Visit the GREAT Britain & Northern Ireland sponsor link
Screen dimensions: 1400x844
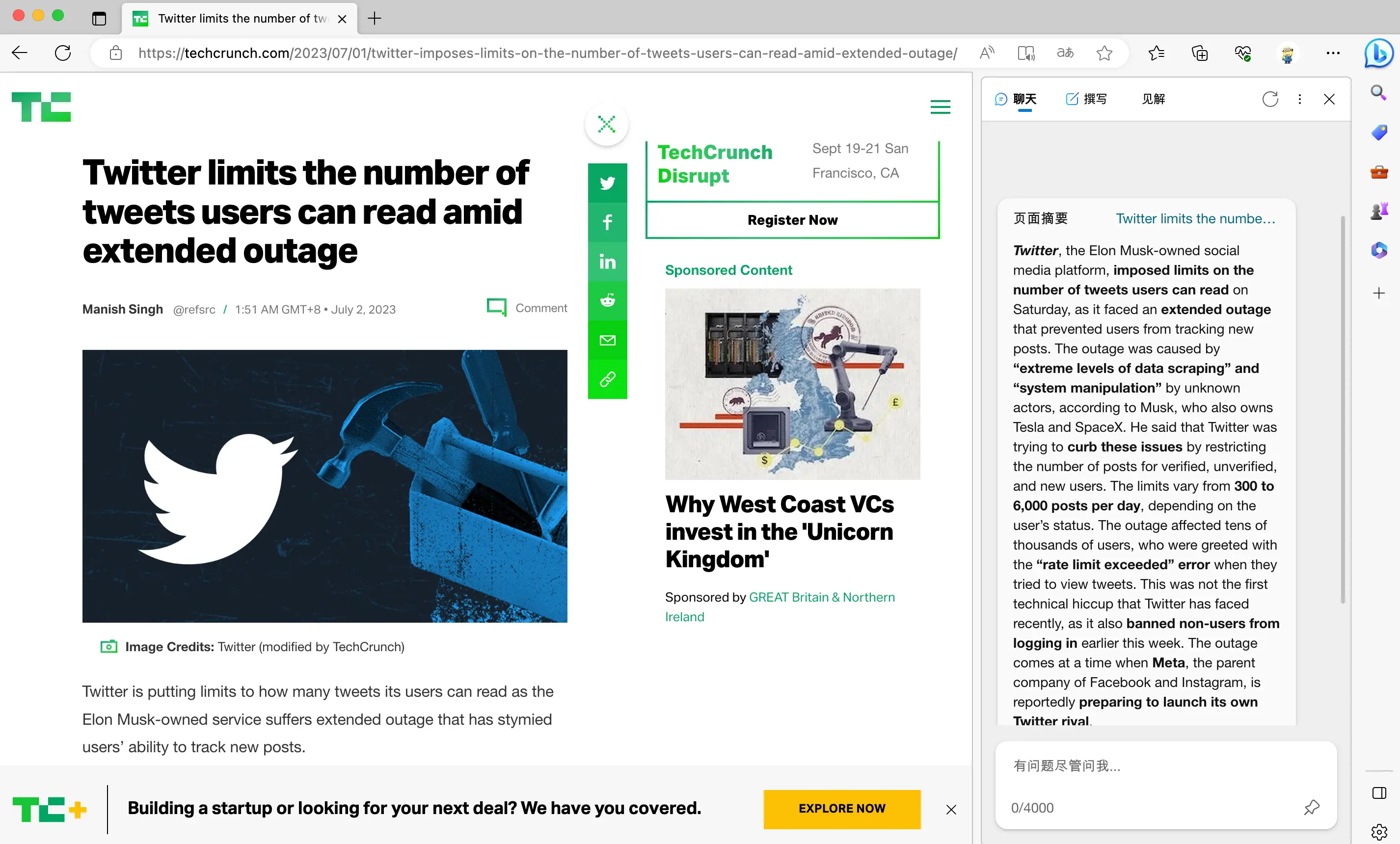(780, 607)
